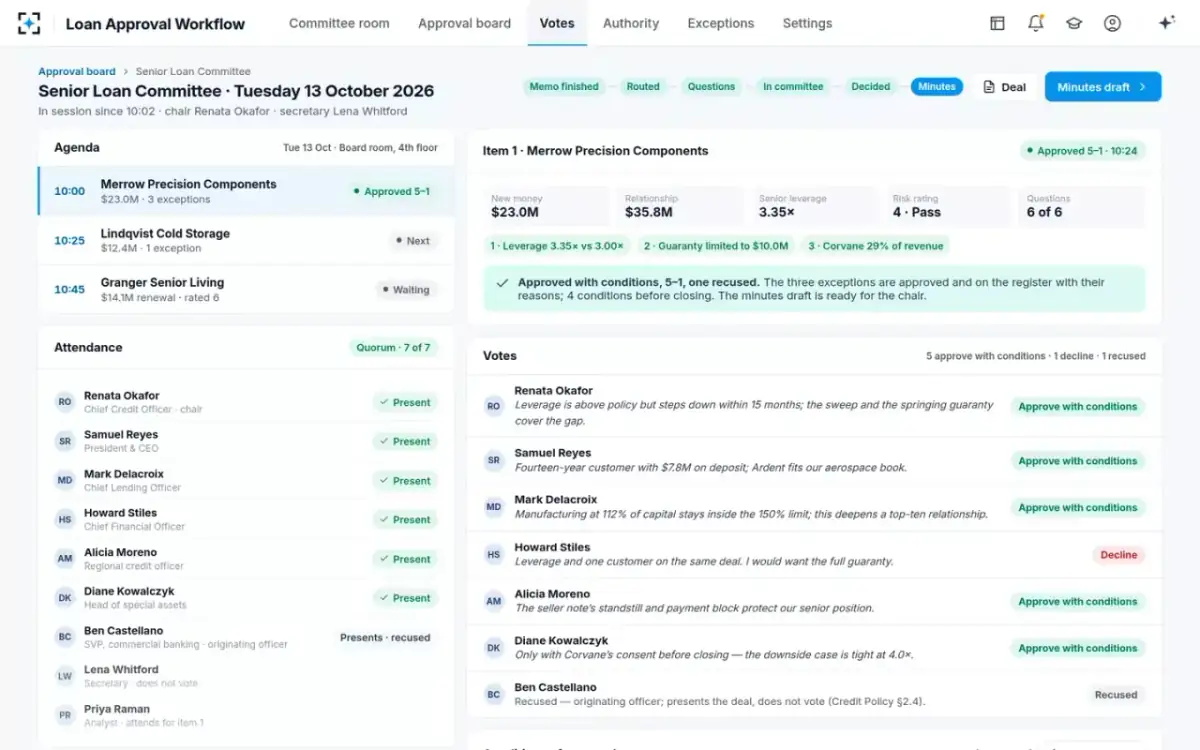This screenshot has width=1200, height=750.
Task: Click the Approved 5–1 · 10:24 badge
Action: pyautogui.click(x=1083, y=151)
